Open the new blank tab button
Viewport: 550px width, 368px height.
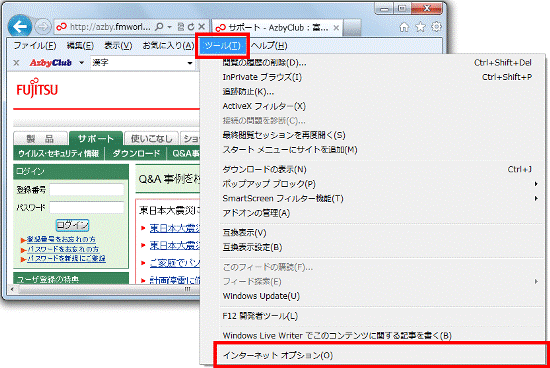352,27
